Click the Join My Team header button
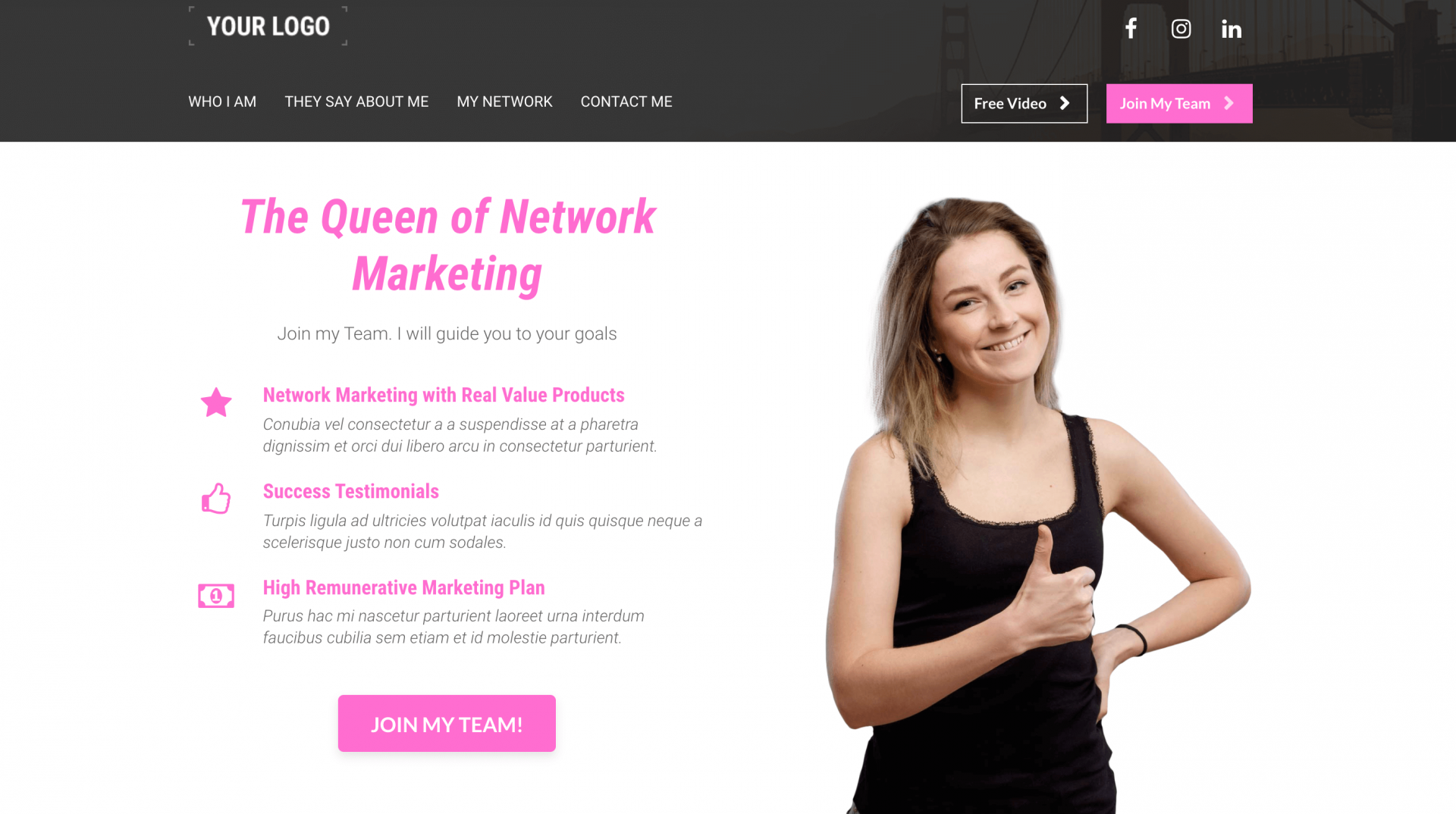Viewport: 1456px width, 814px height. 1179,103
